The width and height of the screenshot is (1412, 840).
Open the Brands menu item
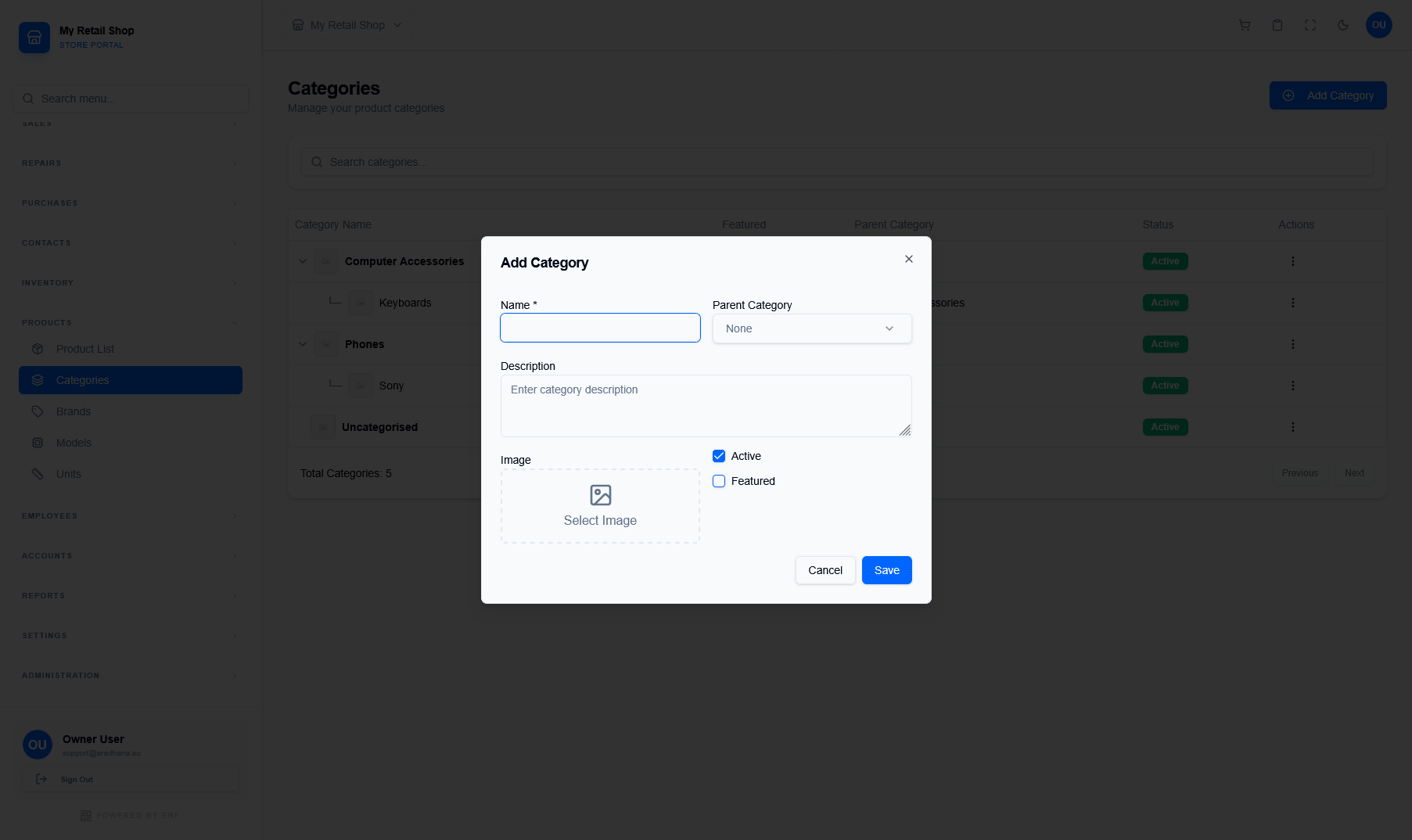click(x=131, y=411)
